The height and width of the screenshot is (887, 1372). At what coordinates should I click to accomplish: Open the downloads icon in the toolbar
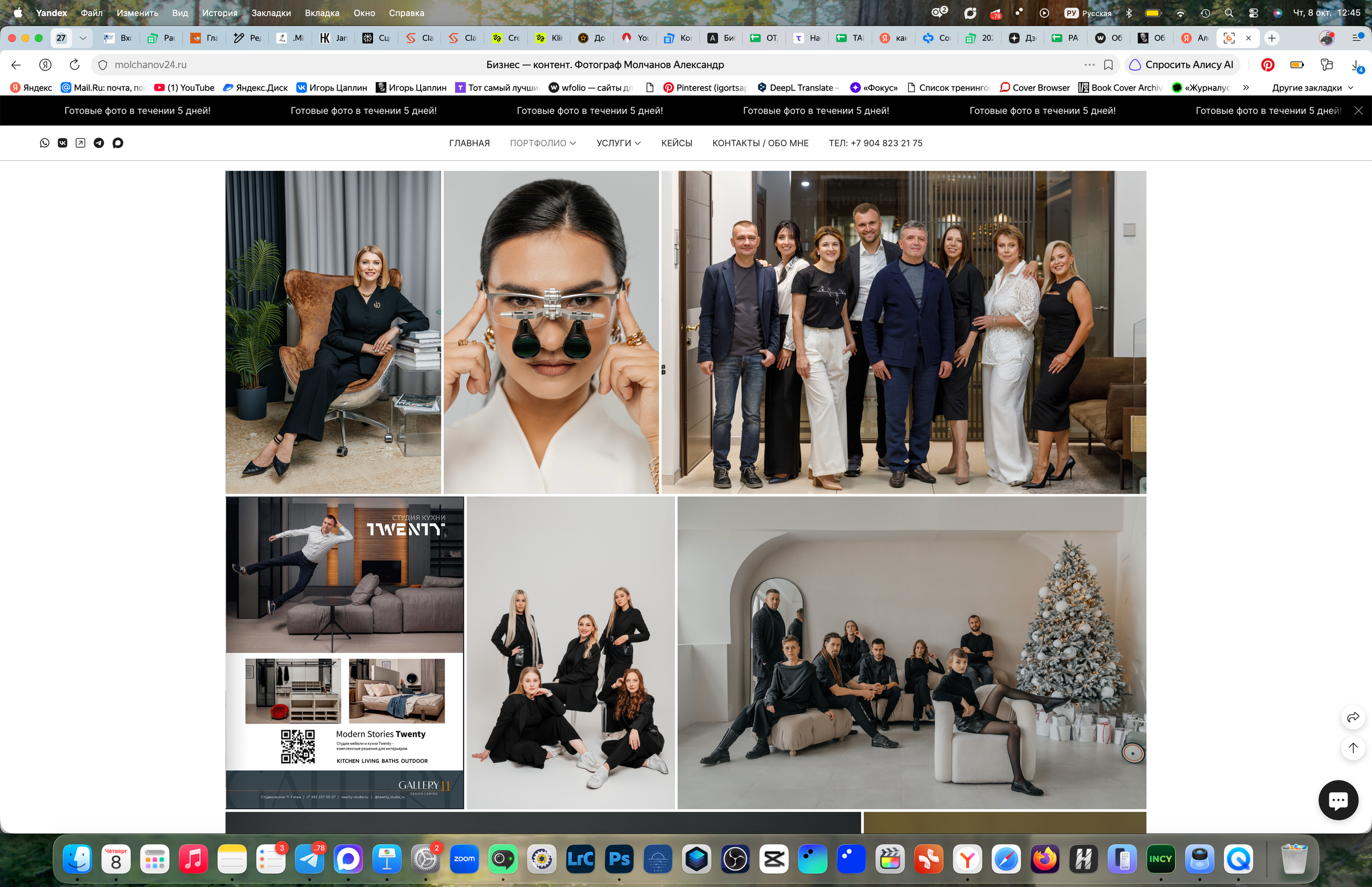tap(1356, 65)
